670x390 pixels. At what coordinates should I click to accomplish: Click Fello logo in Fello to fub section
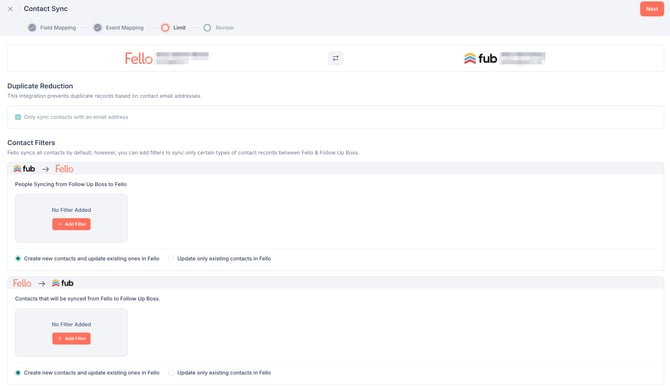click(22, 283)
